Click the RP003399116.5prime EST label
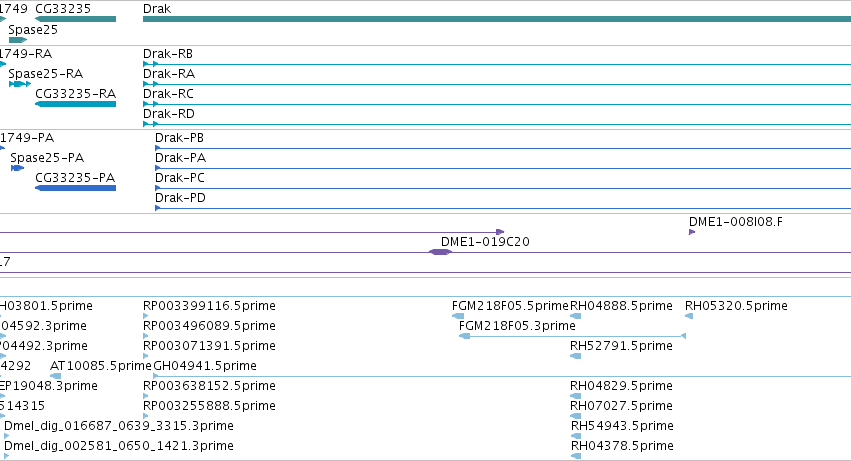 point(209,306)
